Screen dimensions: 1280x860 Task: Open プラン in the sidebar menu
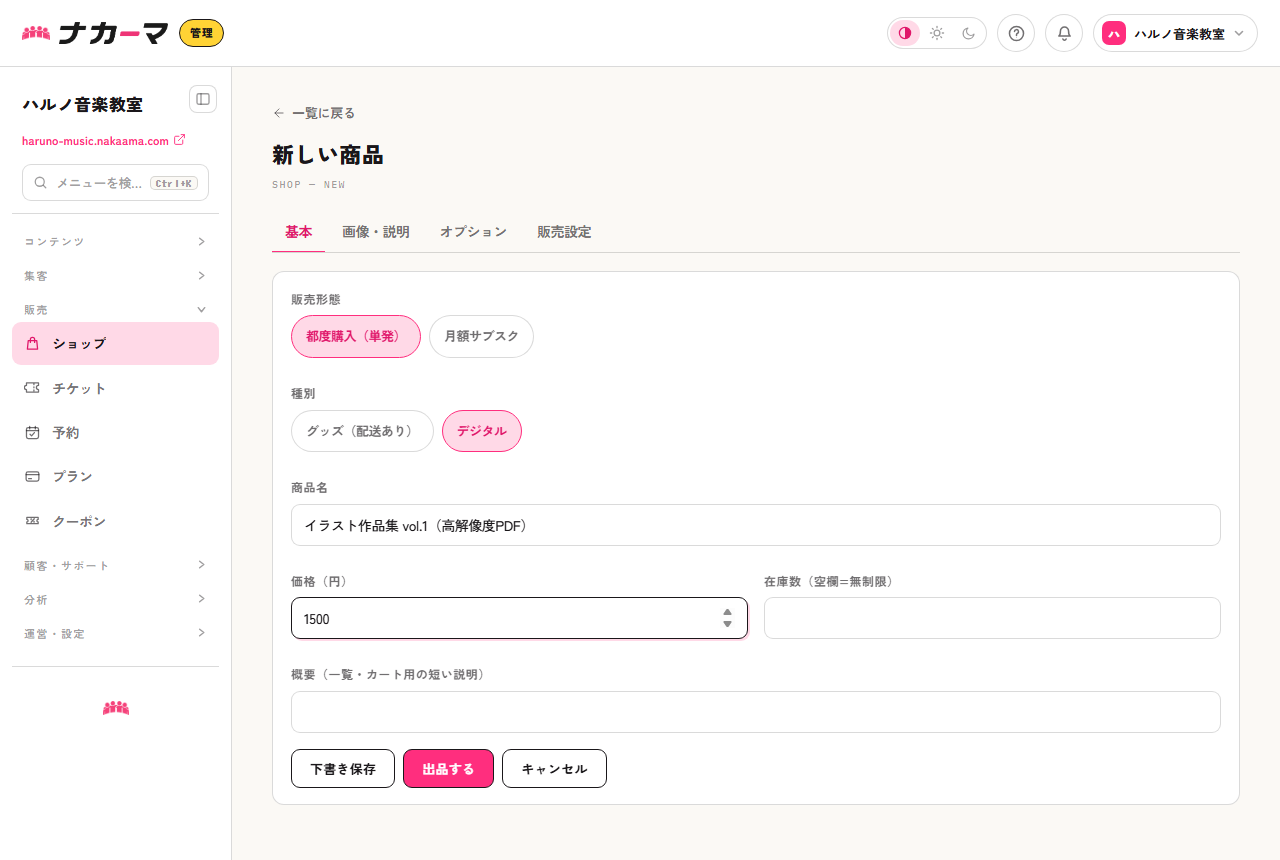(115, 476)
